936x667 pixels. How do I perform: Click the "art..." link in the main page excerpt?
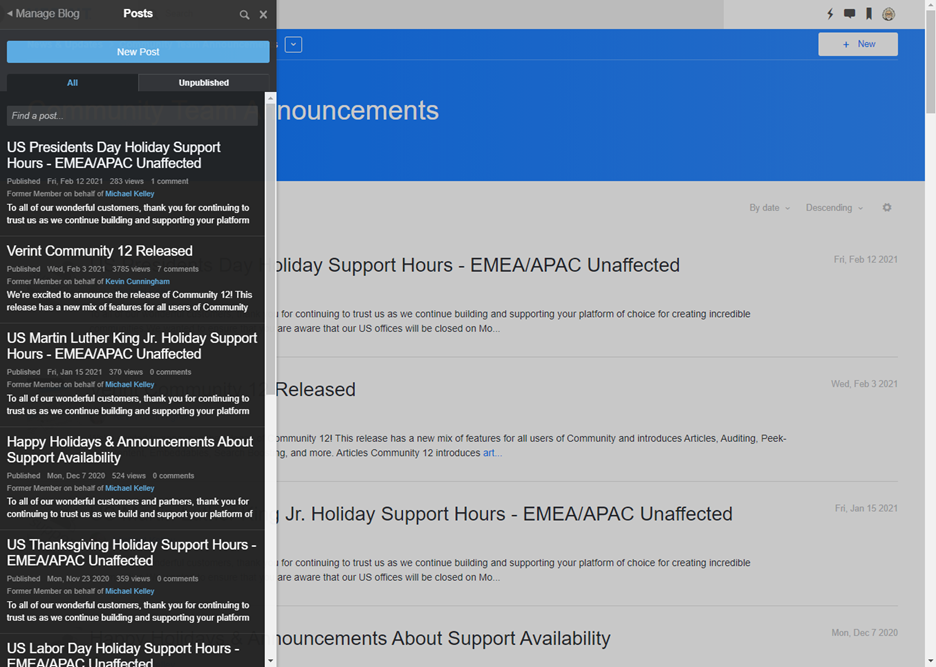pyautogui.click(x=492, y=453)
